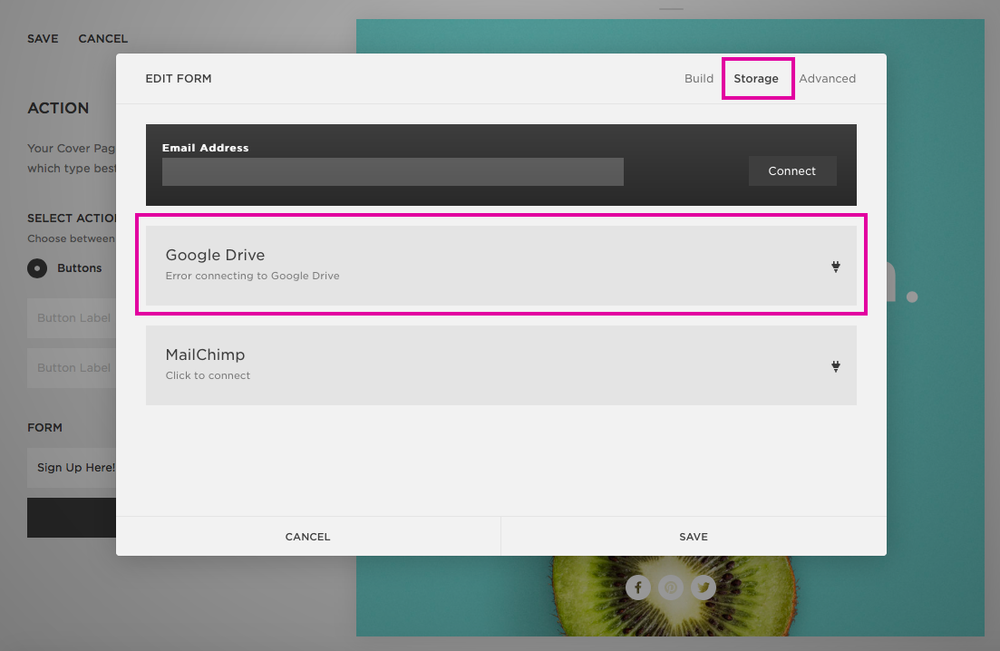Viewport: 1000px width, 651px height.
Task: Click the Facebook icon on the cover page
Action: (x=638, y=587)
